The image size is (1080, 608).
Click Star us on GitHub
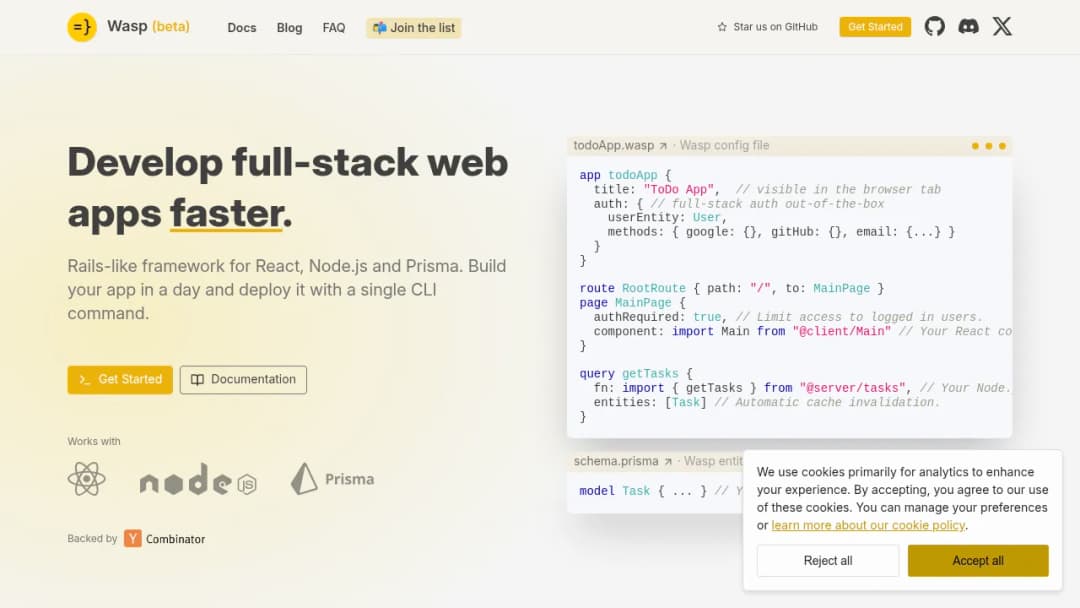[767, 27]
